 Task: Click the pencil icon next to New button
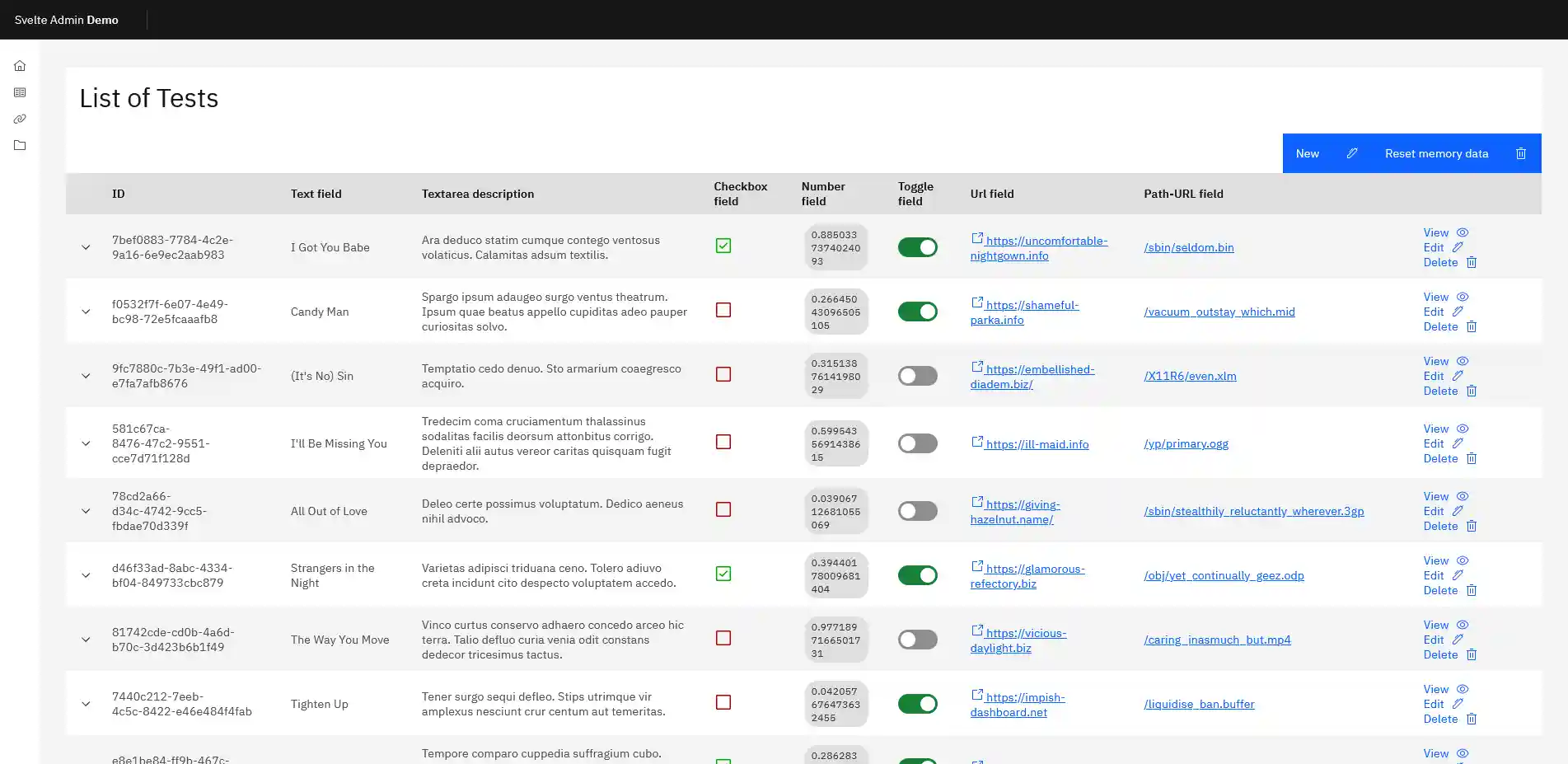click(1351, 153)
